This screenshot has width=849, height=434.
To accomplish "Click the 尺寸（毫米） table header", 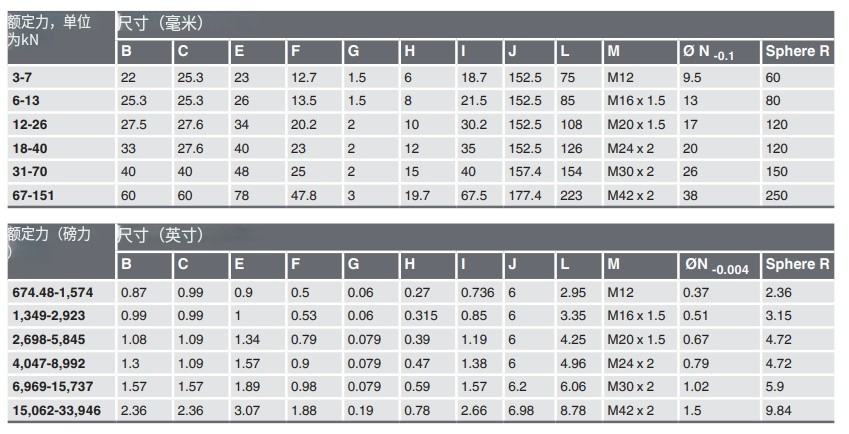I will point(165,22).
